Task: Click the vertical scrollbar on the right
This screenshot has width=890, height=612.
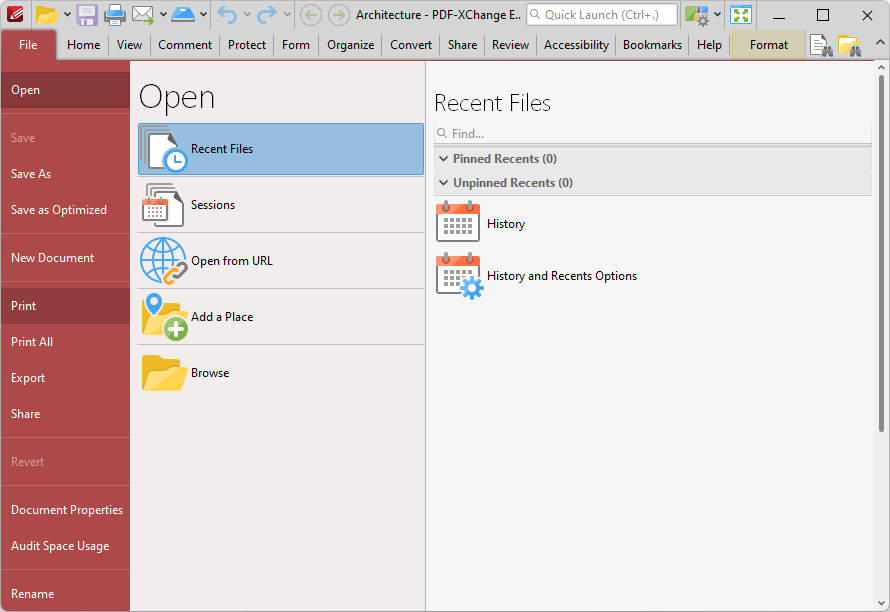Action: tap(881, 253)
